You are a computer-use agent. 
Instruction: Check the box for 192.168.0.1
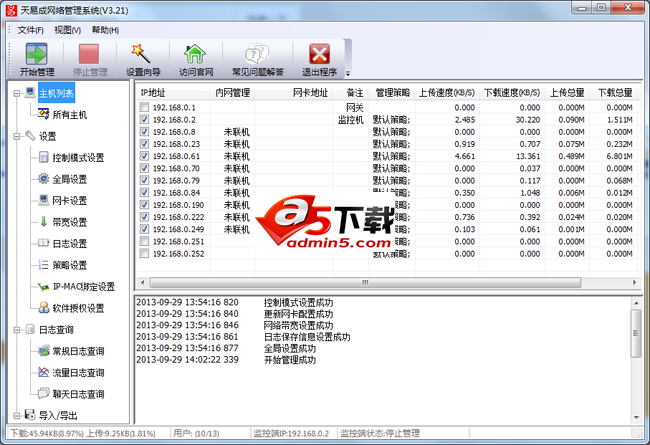[144, 107]
